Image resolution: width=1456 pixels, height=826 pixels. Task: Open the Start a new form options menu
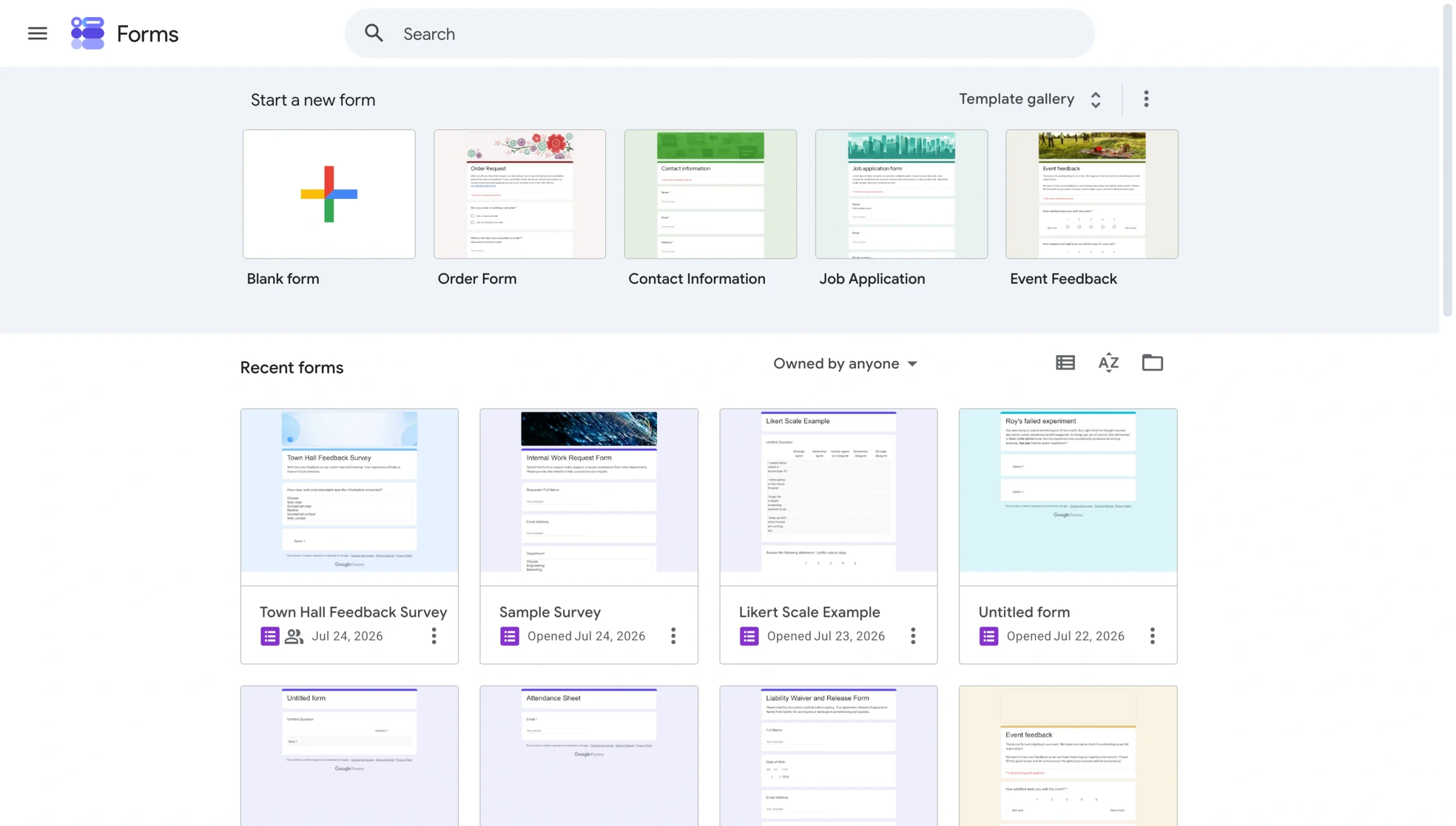[1146, 99]
